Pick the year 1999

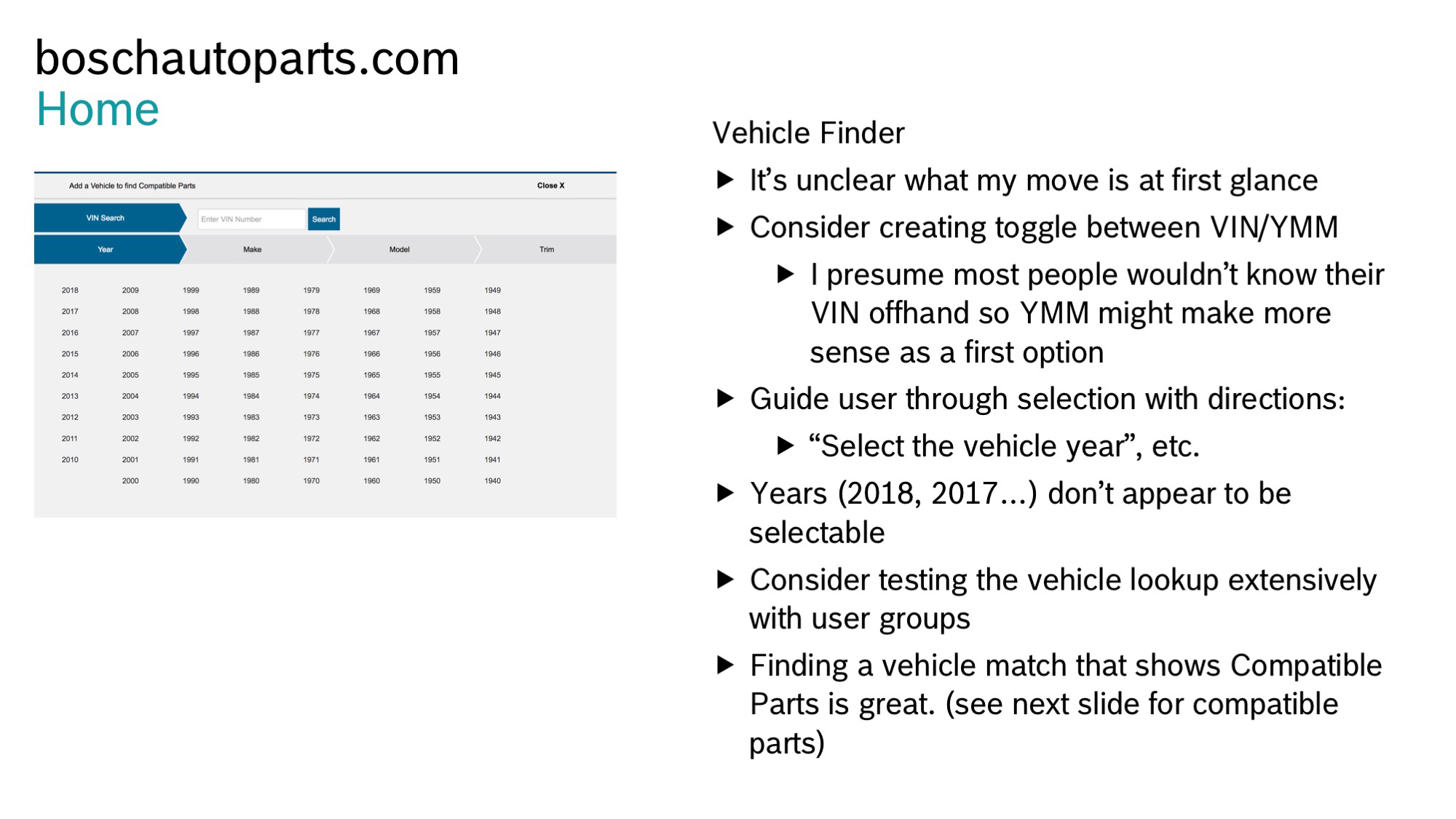click(x=191, y=290)
